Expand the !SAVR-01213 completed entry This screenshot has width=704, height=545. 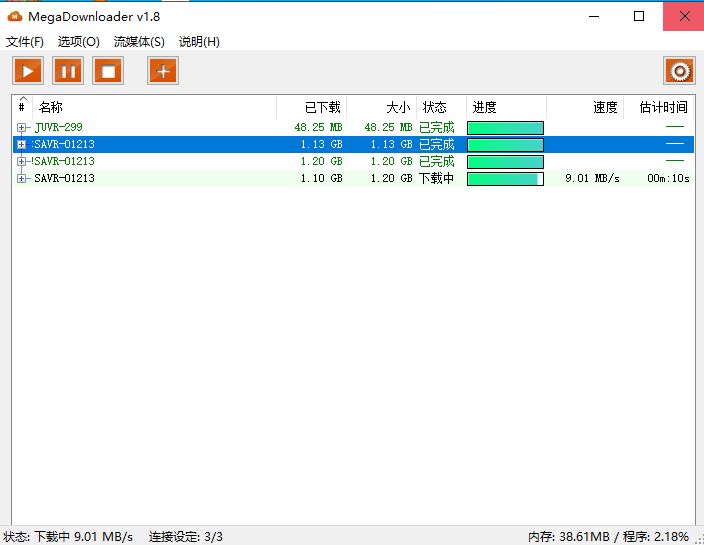(x=21, y=162)
